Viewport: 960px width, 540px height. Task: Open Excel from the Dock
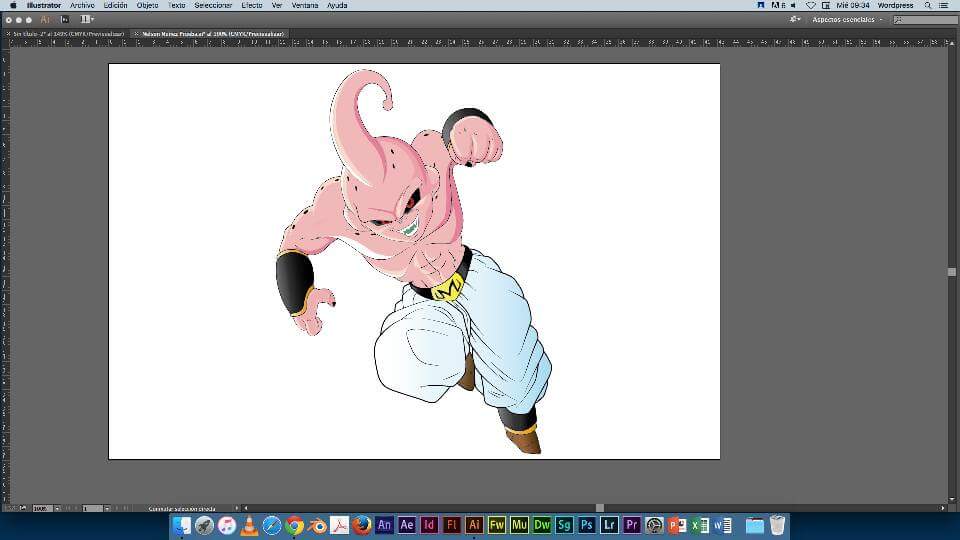click(699, 525)
